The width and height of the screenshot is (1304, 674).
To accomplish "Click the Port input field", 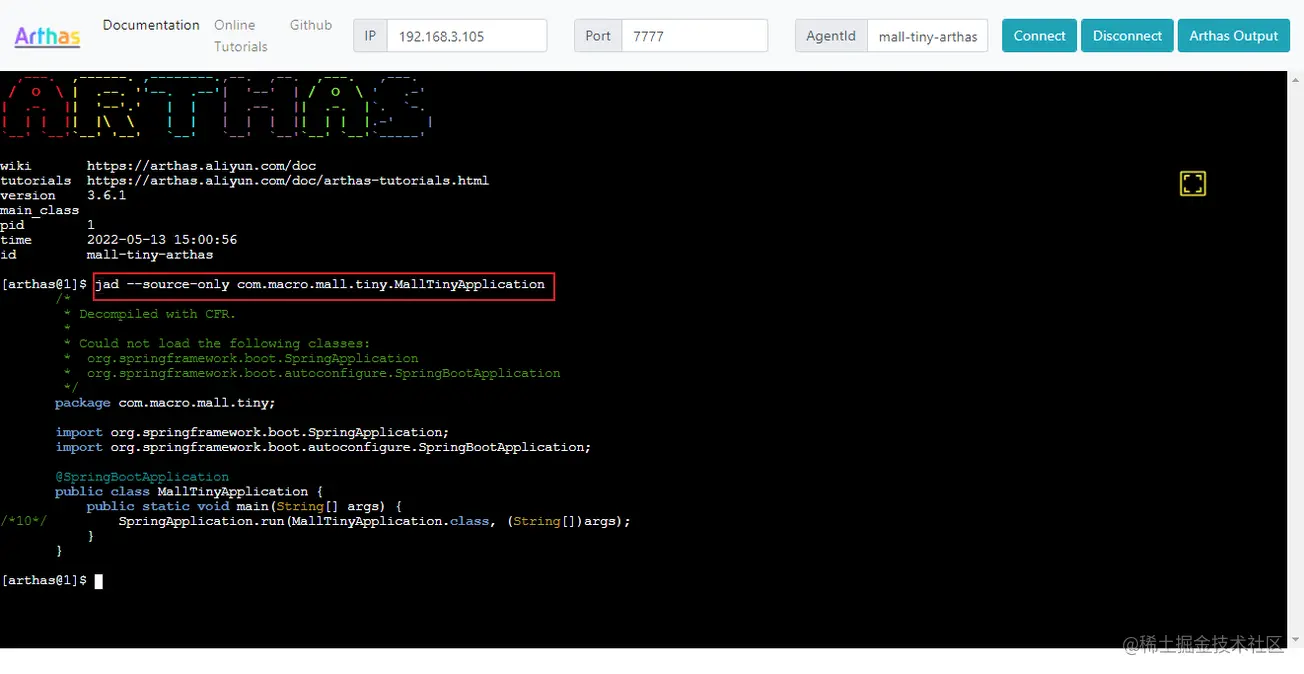I will coord(694,36).
